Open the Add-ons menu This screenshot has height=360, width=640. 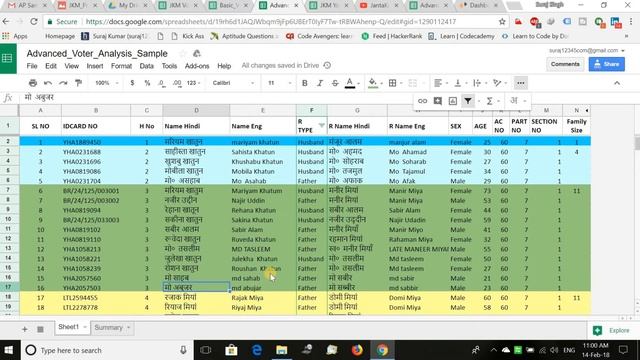pyautogui.click(x=197, y=66)
